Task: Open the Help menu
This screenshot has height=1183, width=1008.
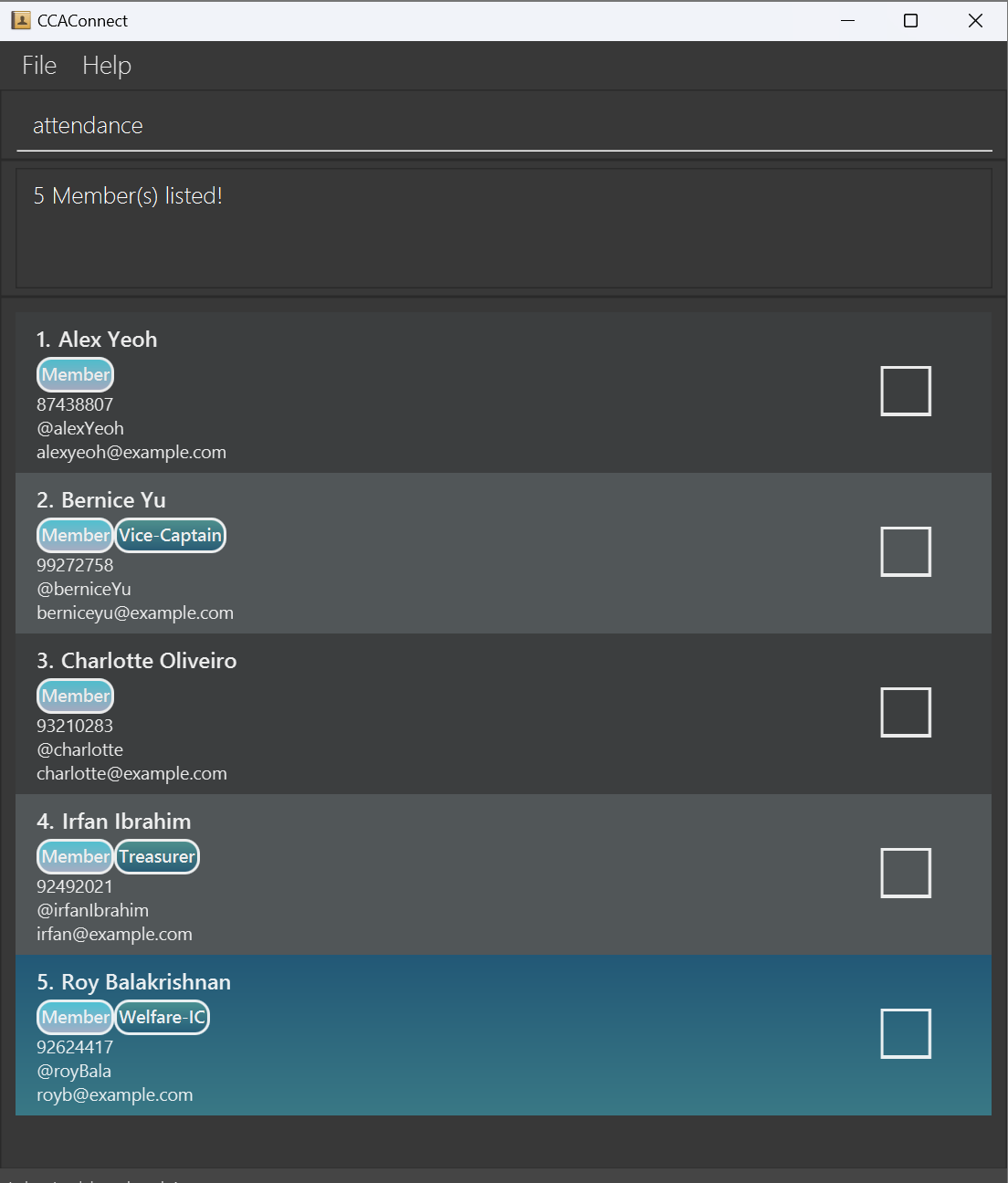Action: (107, 66)
